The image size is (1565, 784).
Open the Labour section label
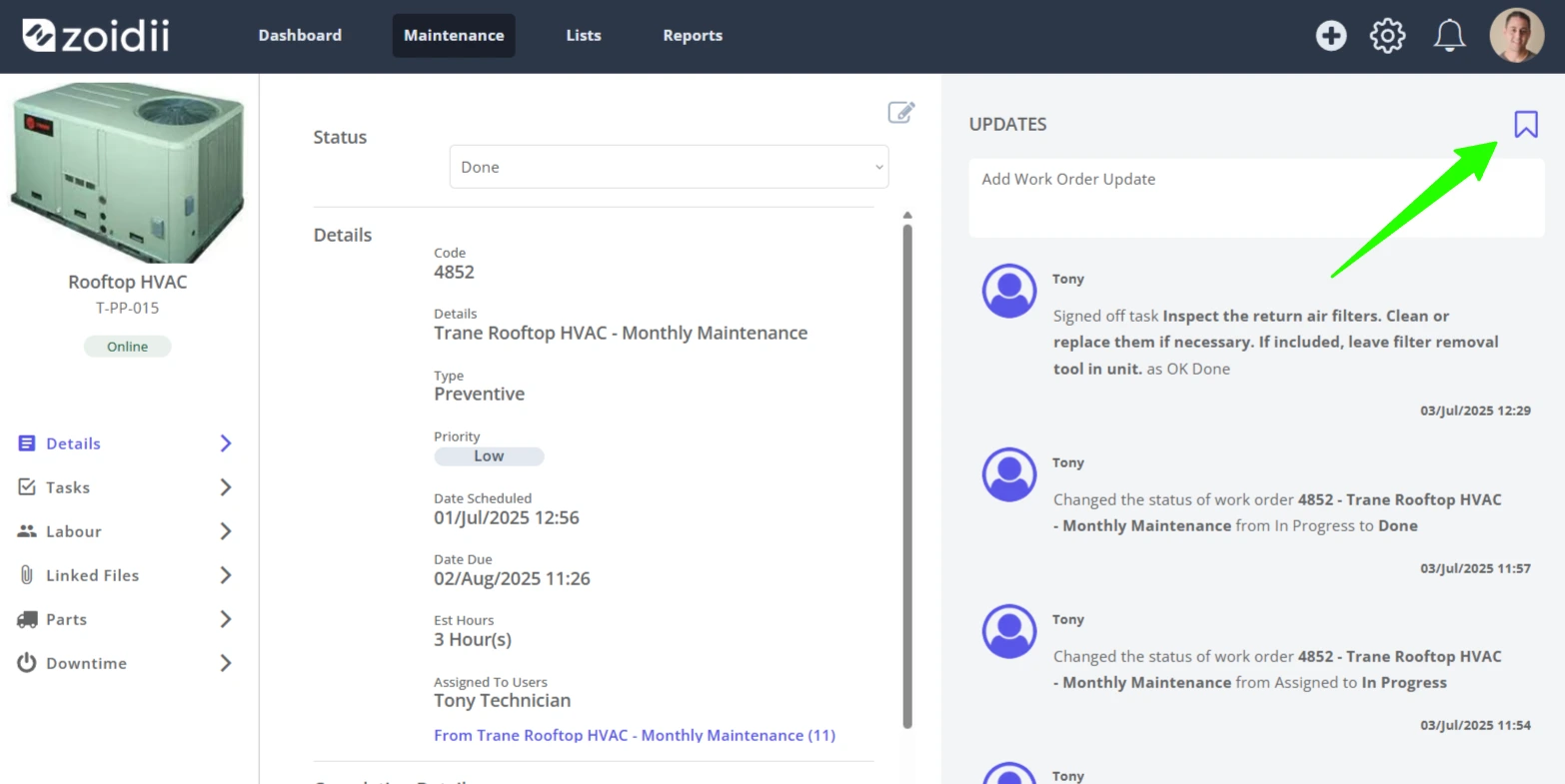tap(74, 531)
